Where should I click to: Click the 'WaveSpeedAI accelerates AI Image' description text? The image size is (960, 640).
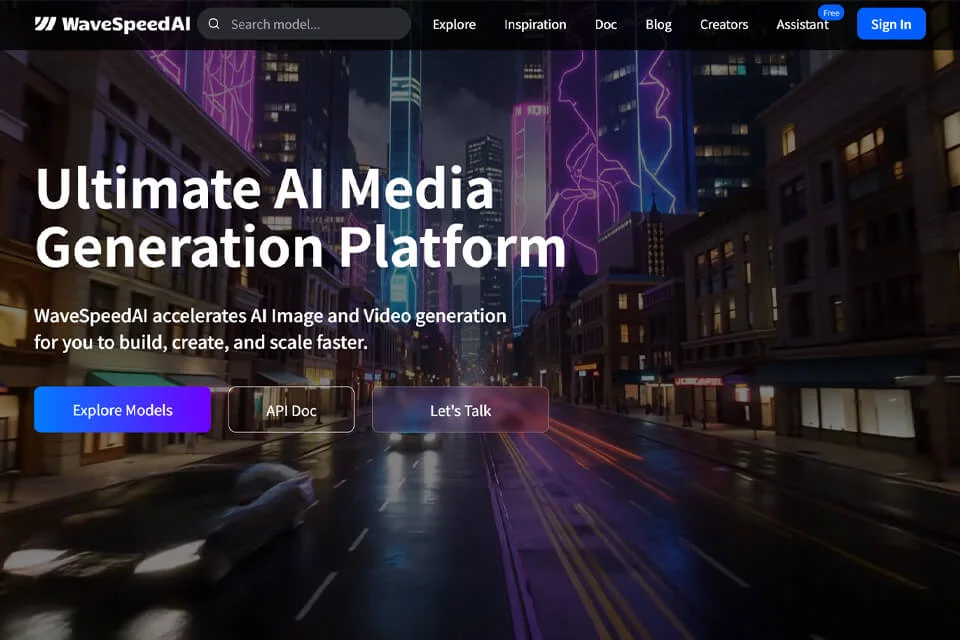tap(270, 329)
